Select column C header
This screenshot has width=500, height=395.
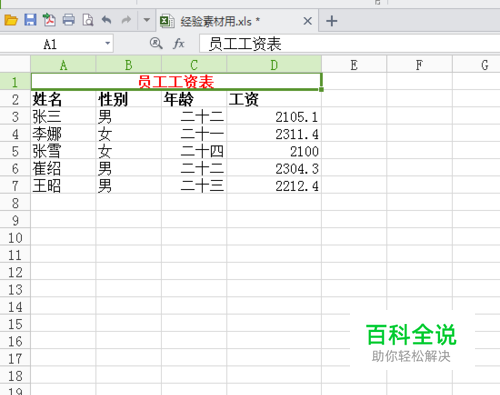click(x=194, y=65)
